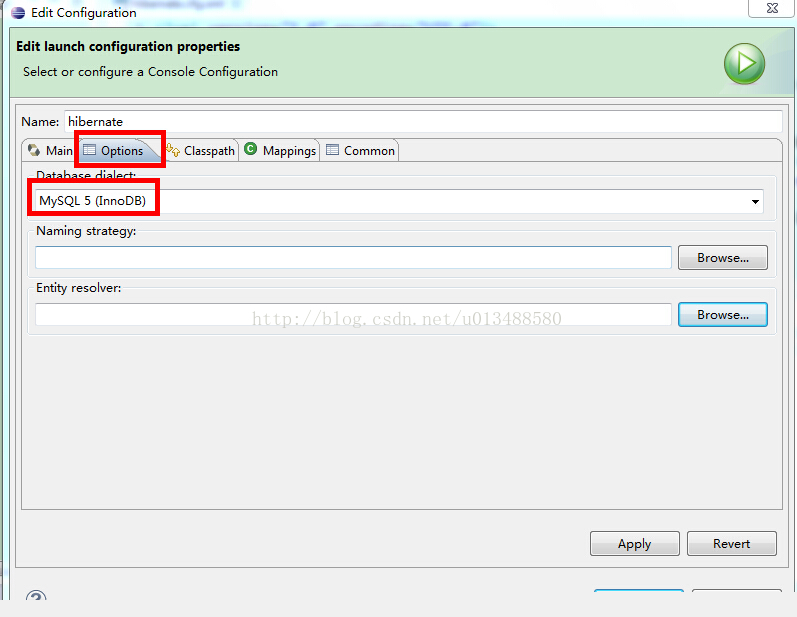The image size is (797, 617).
Task: Revert the configuration changes
Action: tap(731, 544)
